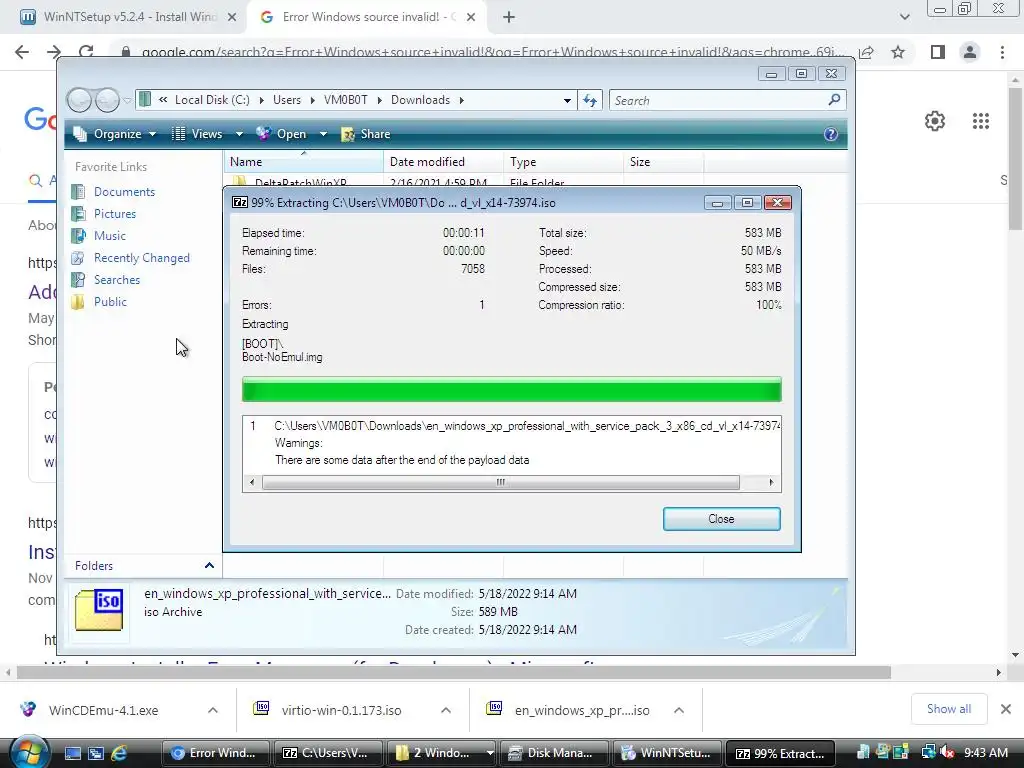Close the Chrome downloads bar
Screen dimensions: 1024x768
[x=1006, y=709]
